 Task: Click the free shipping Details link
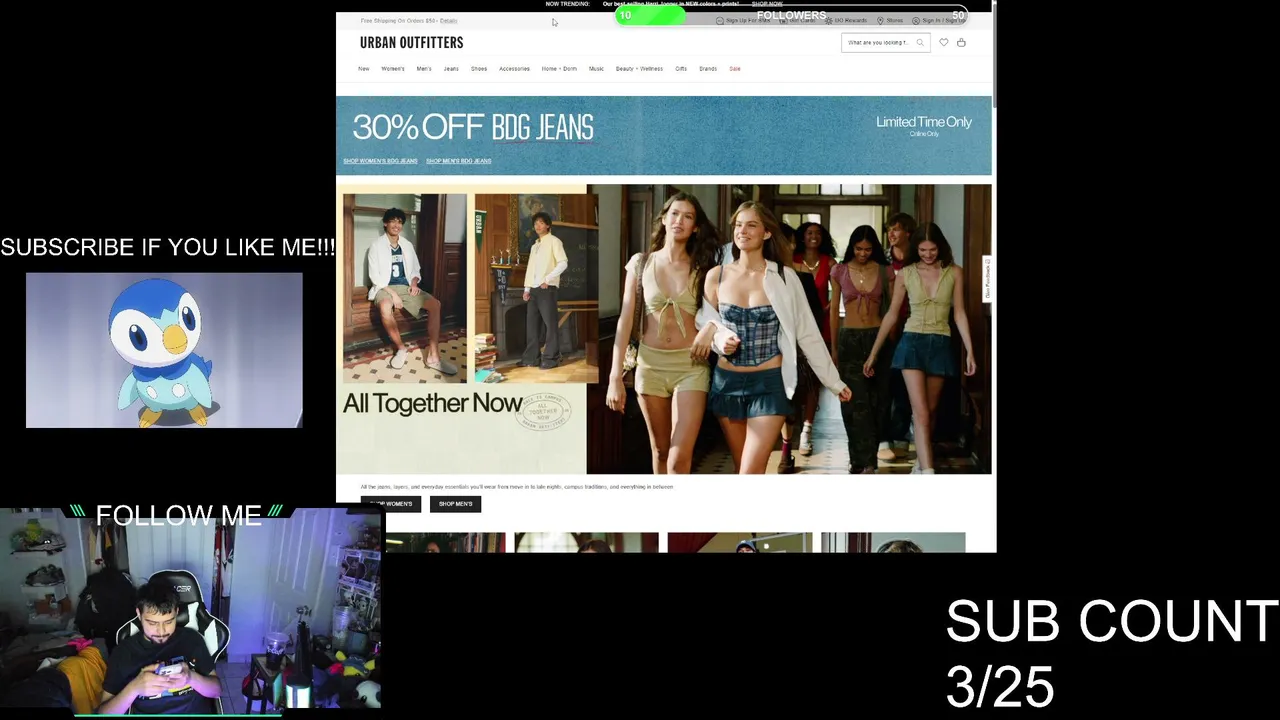448,21
